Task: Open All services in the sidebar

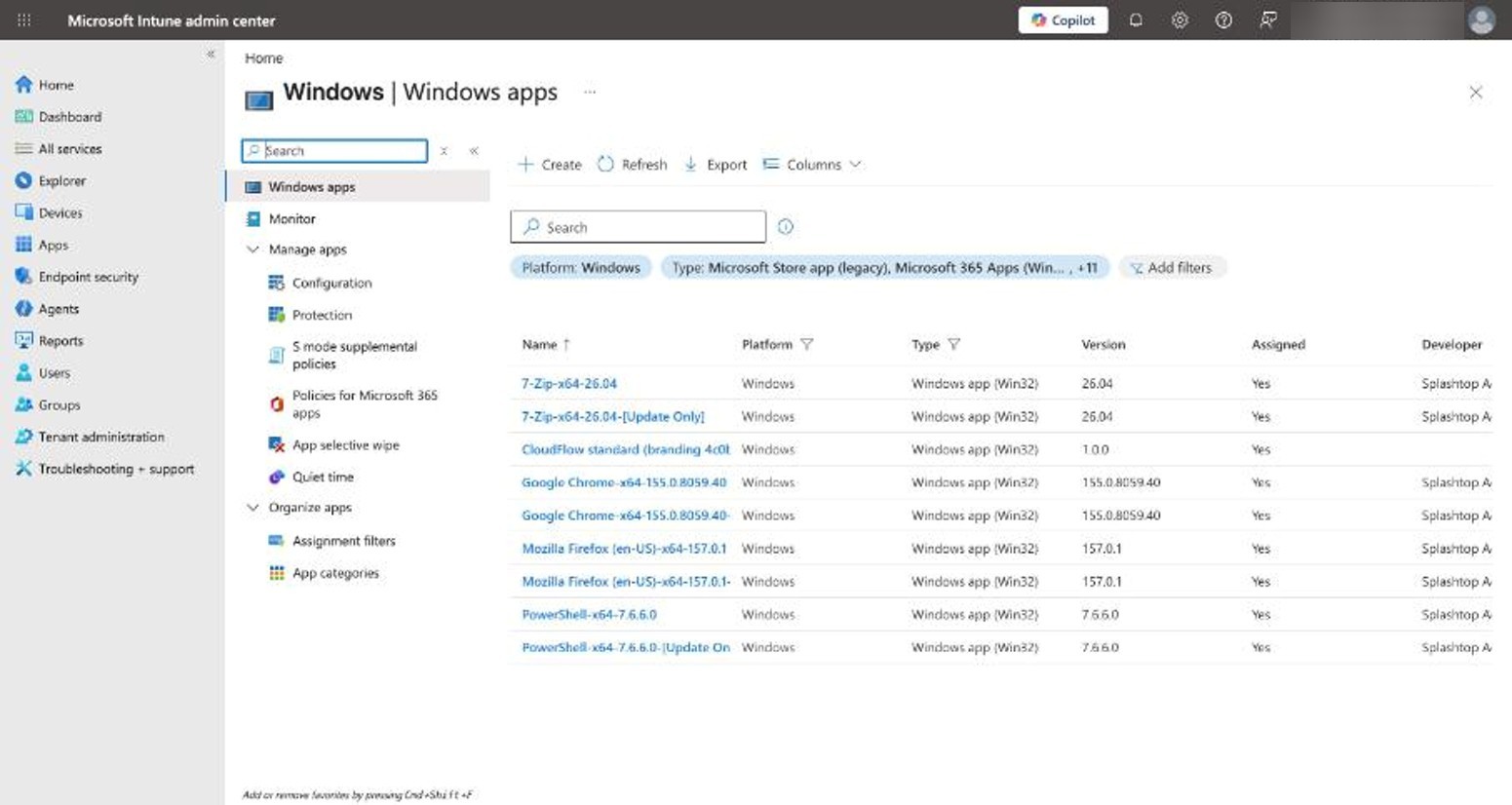Action: coord(70,149)
